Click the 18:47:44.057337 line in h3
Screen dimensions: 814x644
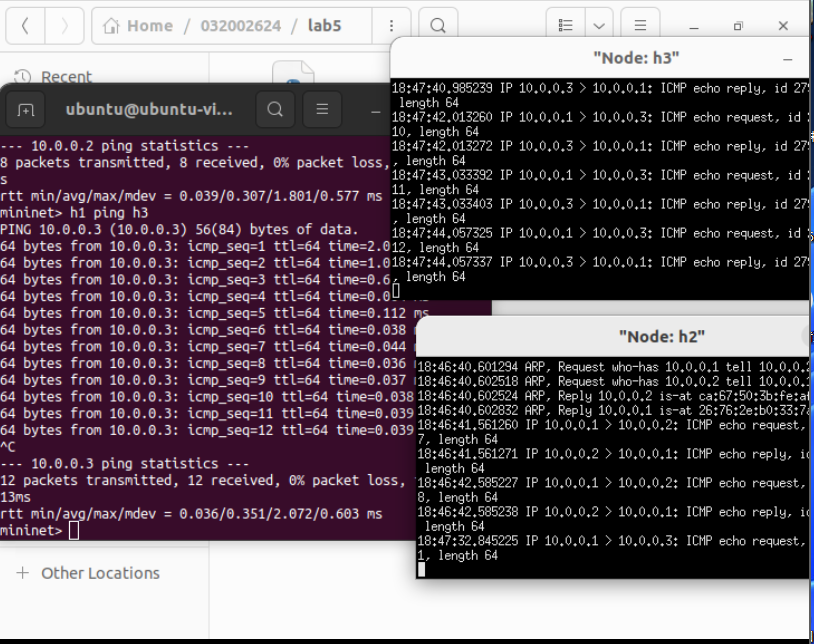coord(600,262)
